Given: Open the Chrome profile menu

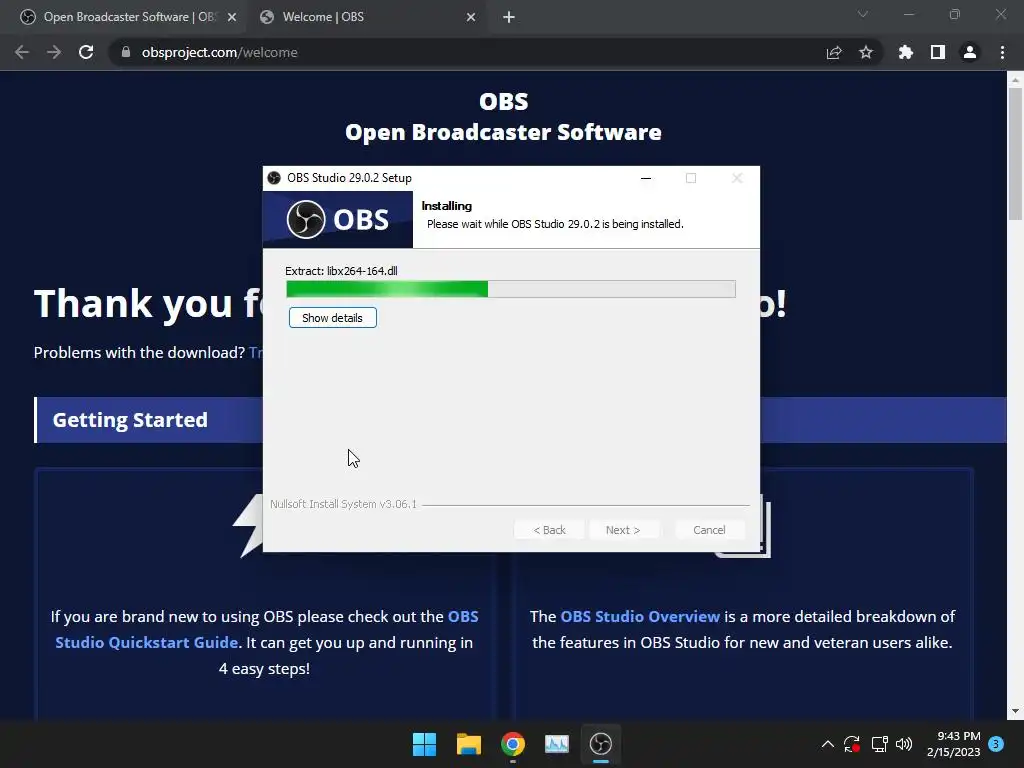Looking at the screenshot, I should [970, 52].
